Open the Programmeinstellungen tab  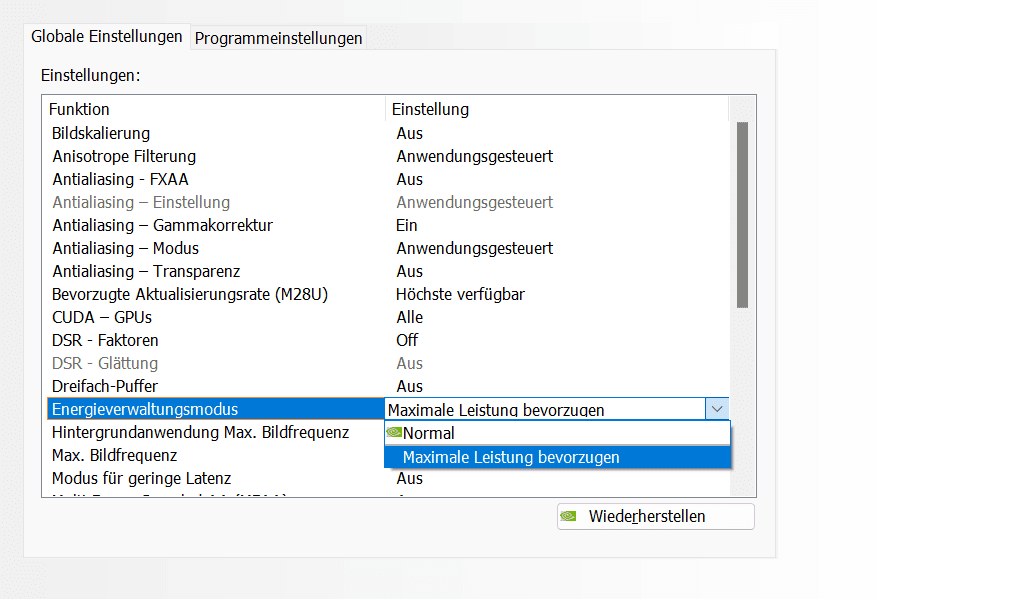(278, 38)
